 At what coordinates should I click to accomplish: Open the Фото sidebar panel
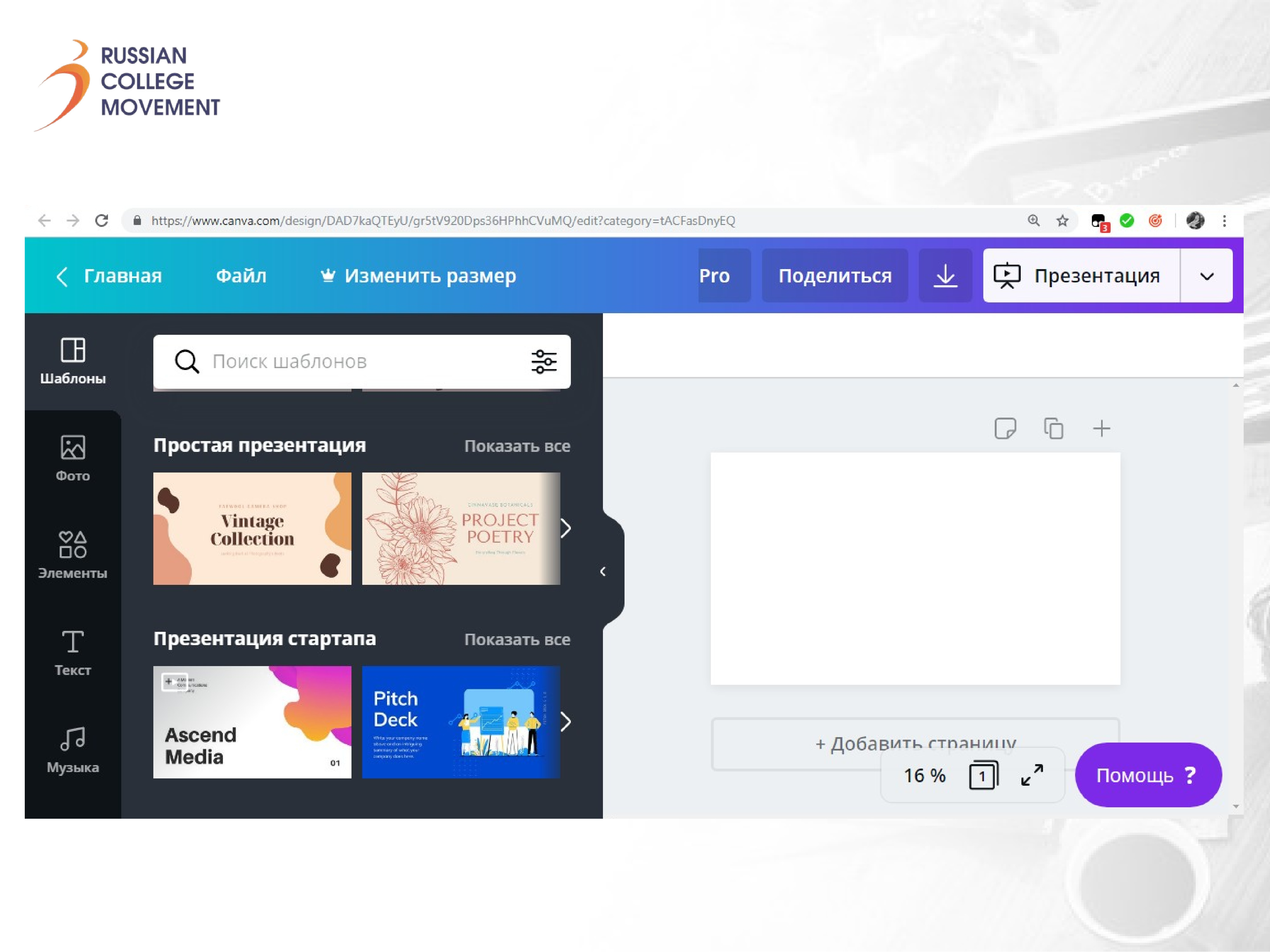point(73,459)
